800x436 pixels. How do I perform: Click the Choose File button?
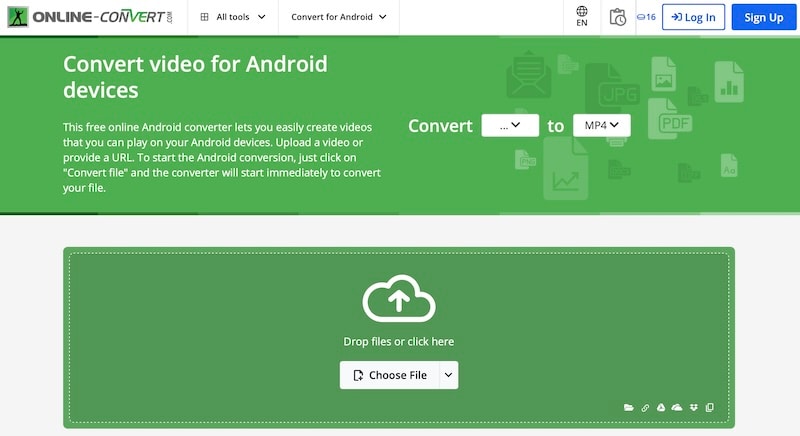(390, 375)
